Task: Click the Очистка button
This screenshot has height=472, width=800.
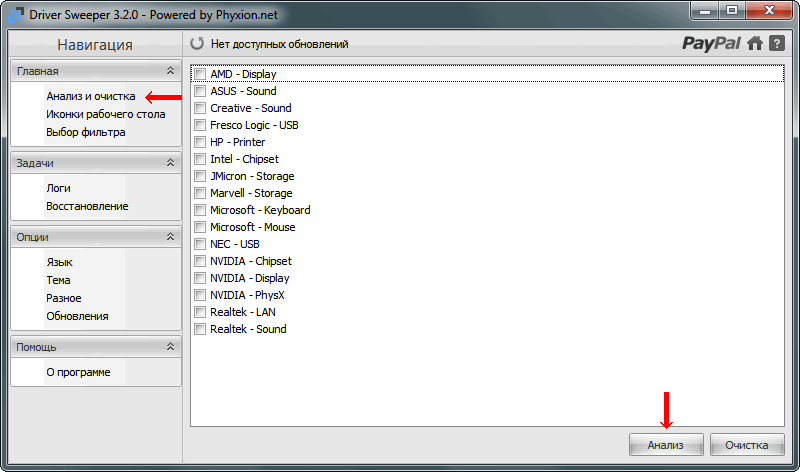Action: pos(747,445)
